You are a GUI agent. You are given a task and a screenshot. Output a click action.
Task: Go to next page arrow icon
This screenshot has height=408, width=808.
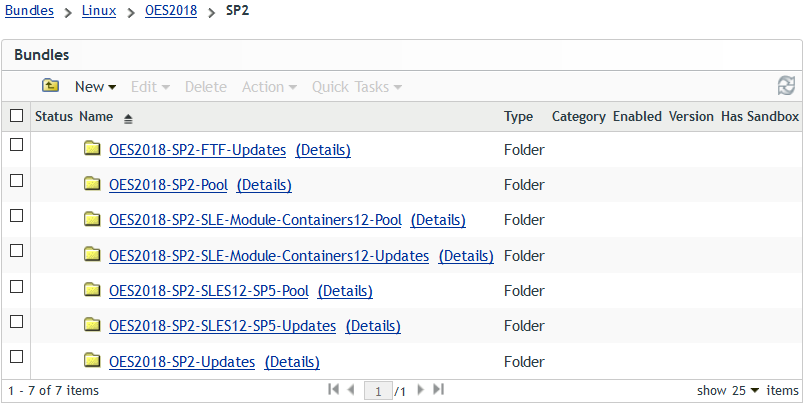tap(420, 390)
